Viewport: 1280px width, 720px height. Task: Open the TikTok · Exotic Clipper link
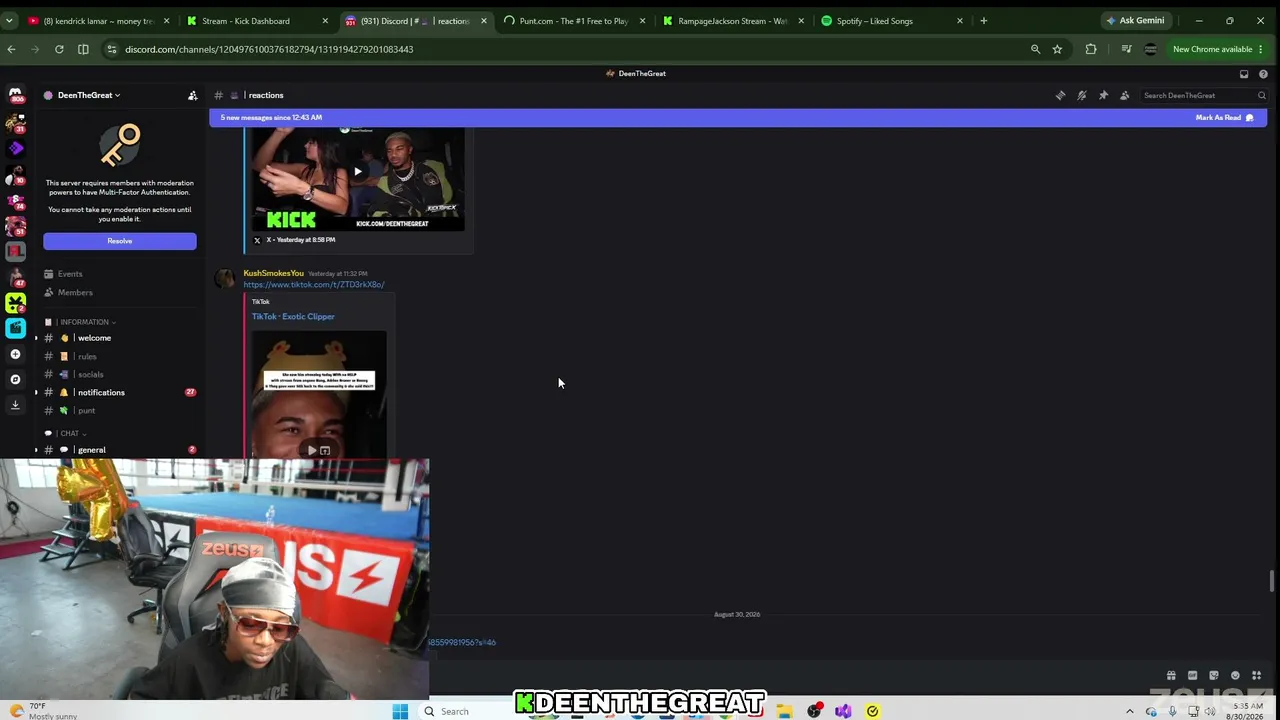(293, 317)
